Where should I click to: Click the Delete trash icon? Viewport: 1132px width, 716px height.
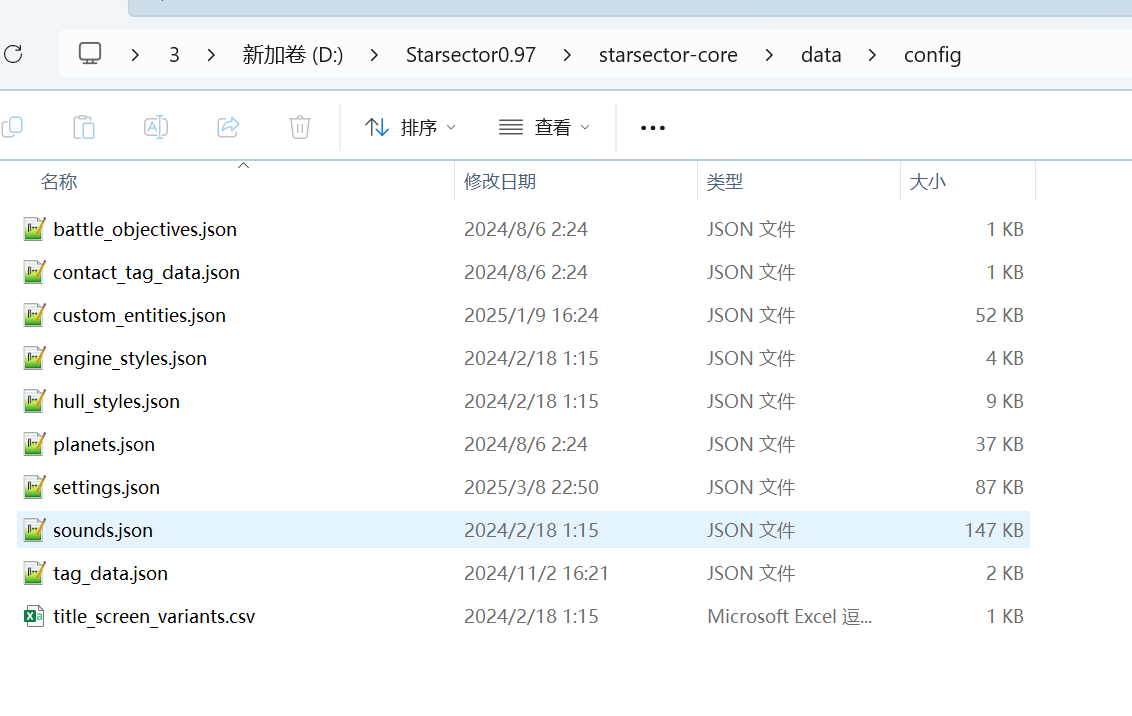coord(299,127)
